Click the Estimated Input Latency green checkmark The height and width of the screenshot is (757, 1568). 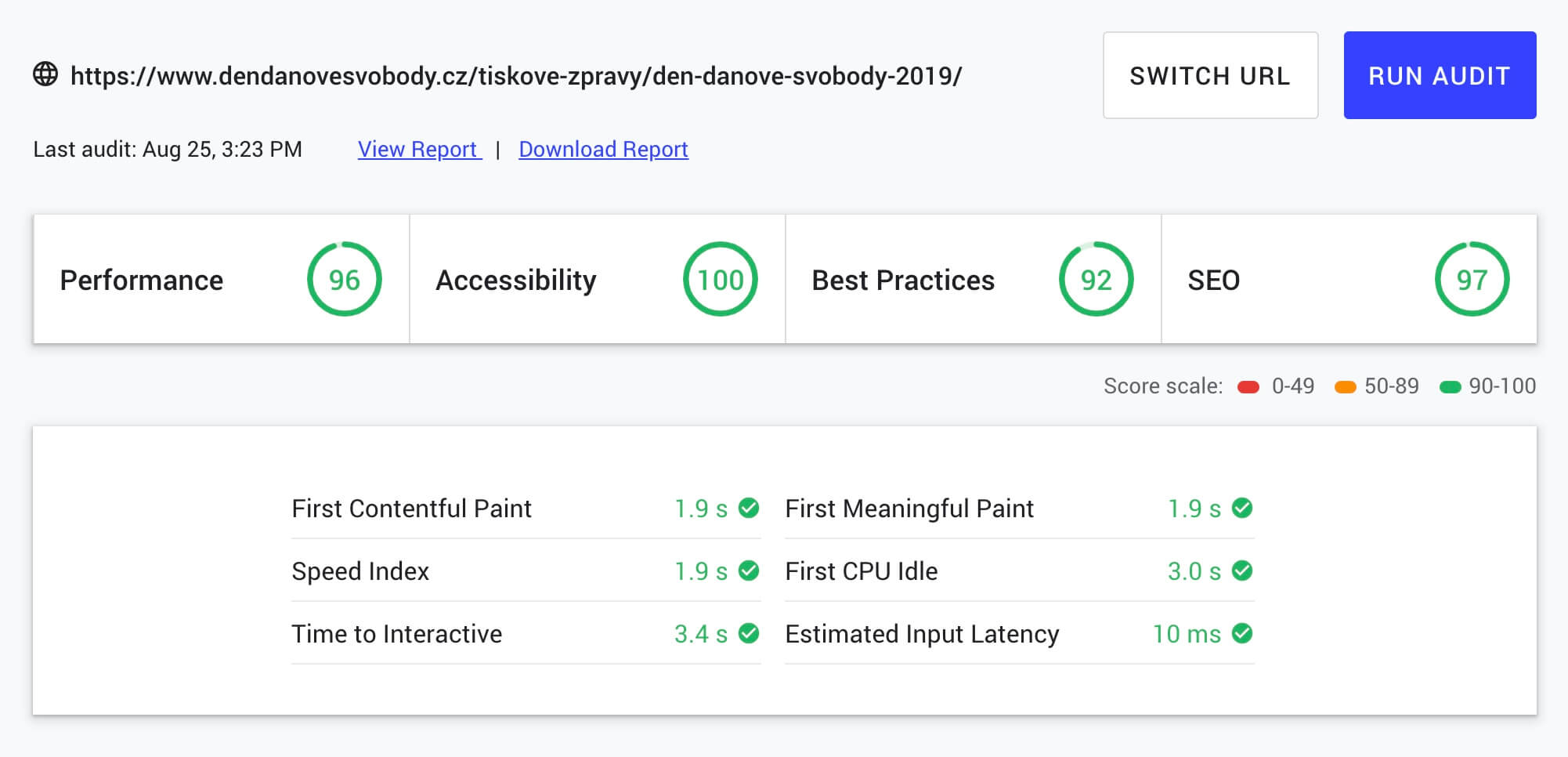[x=1242, y=633]
